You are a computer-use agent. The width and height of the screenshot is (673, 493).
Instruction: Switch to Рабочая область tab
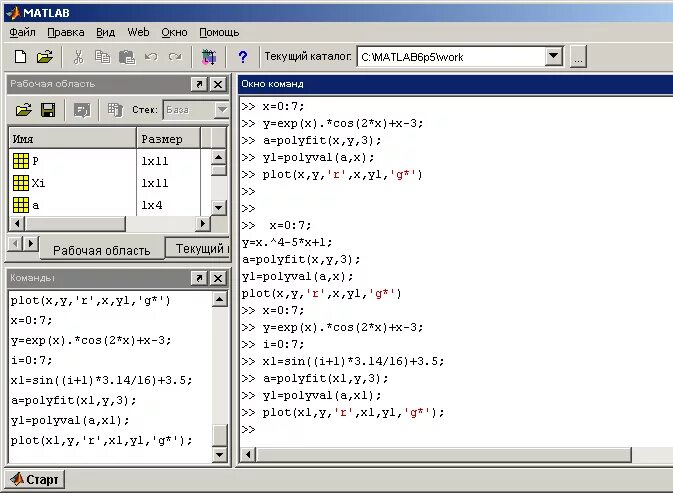pyautogui.click(x=102, y=250)
